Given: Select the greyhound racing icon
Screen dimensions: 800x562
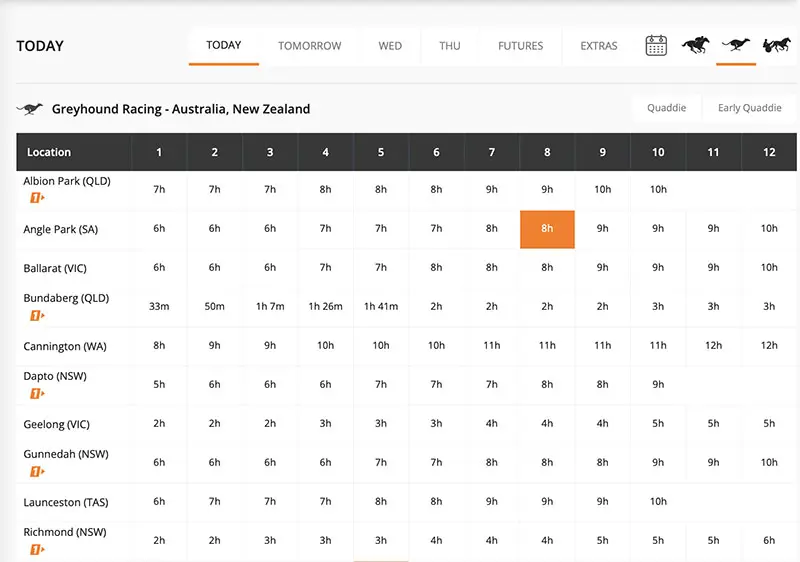Looking at the screenshot, I should [x=736, y=45].
